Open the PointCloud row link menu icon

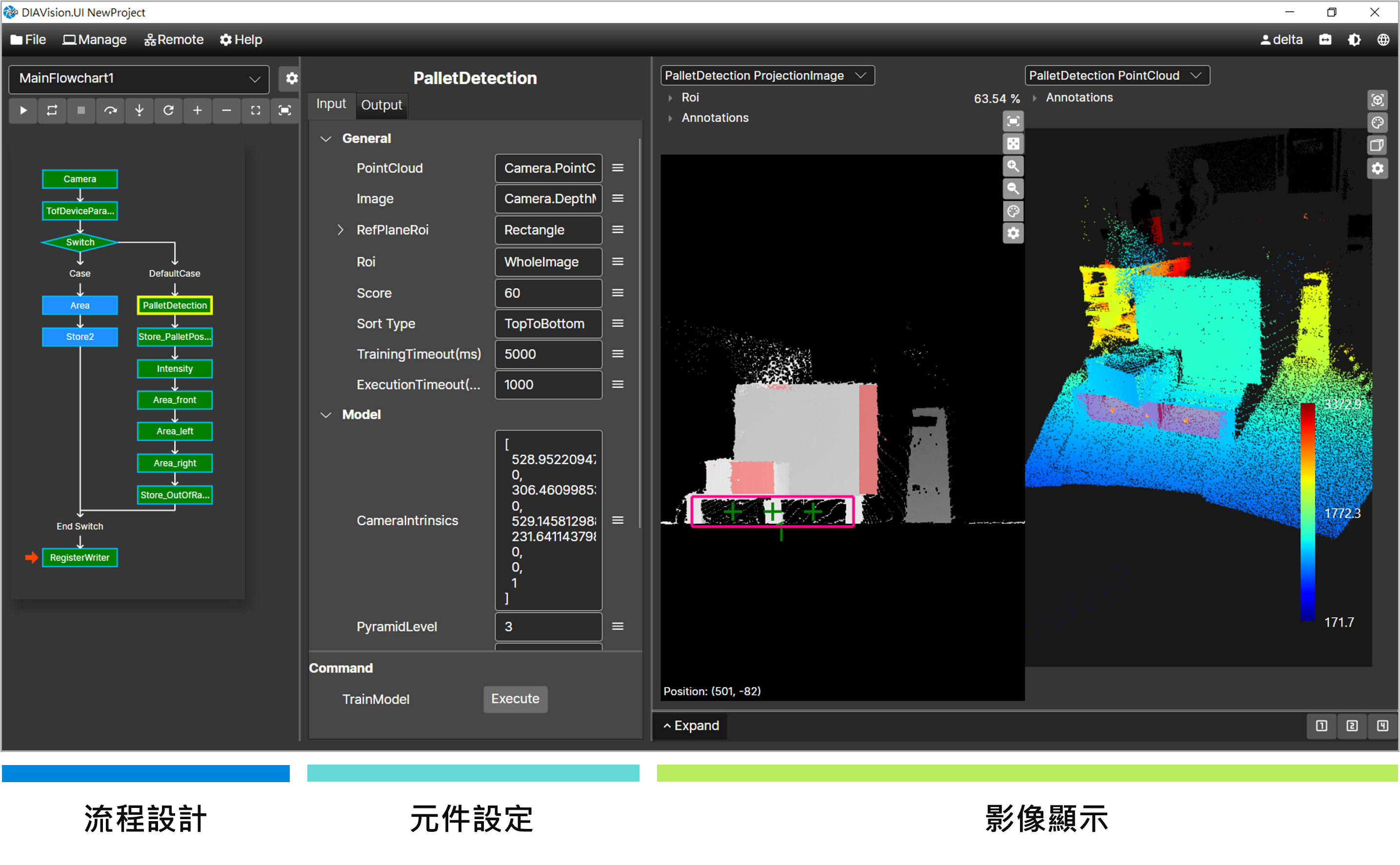pyautogui.click(x=618, y=168)
